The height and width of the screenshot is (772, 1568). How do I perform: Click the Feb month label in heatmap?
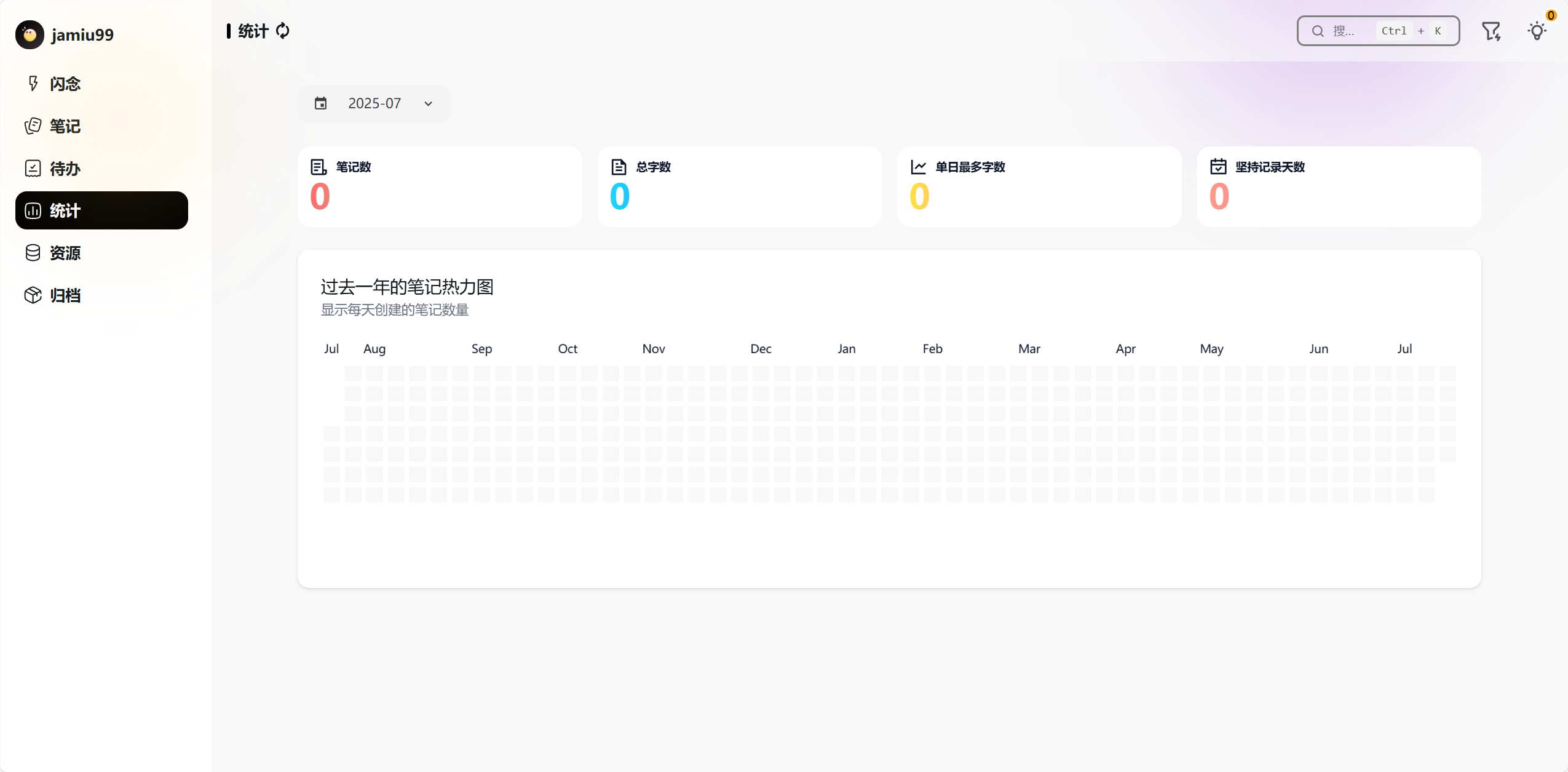(x=932, y=349)
